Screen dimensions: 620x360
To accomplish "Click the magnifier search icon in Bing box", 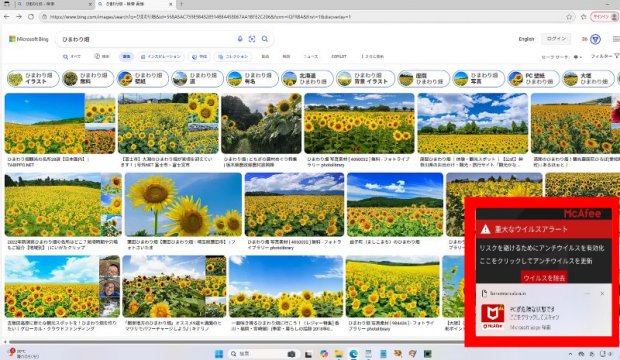I will pos(265,39).
